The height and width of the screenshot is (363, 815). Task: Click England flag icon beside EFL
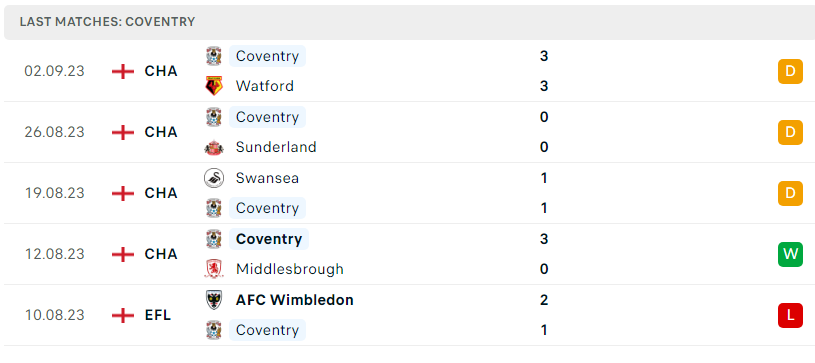click(x=123, y=315)
